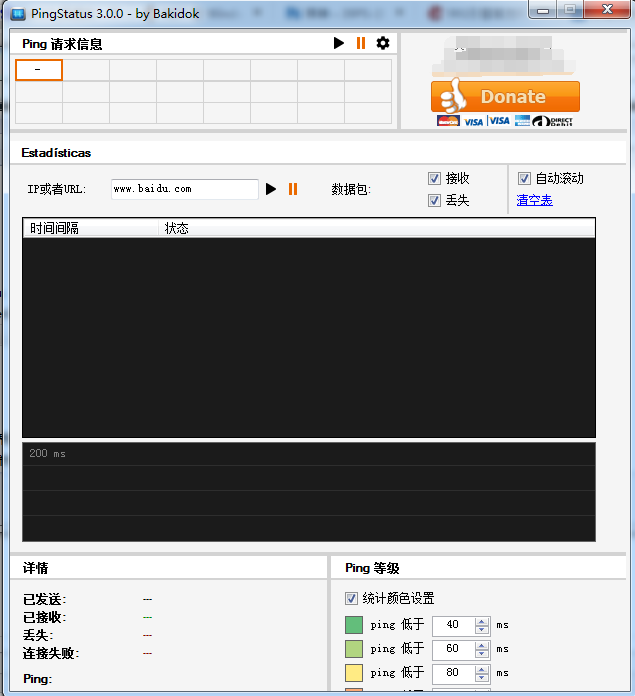This screenshot has width=635, height=696.
Task: Click the 清空表 link
Action: coord(534,201)
